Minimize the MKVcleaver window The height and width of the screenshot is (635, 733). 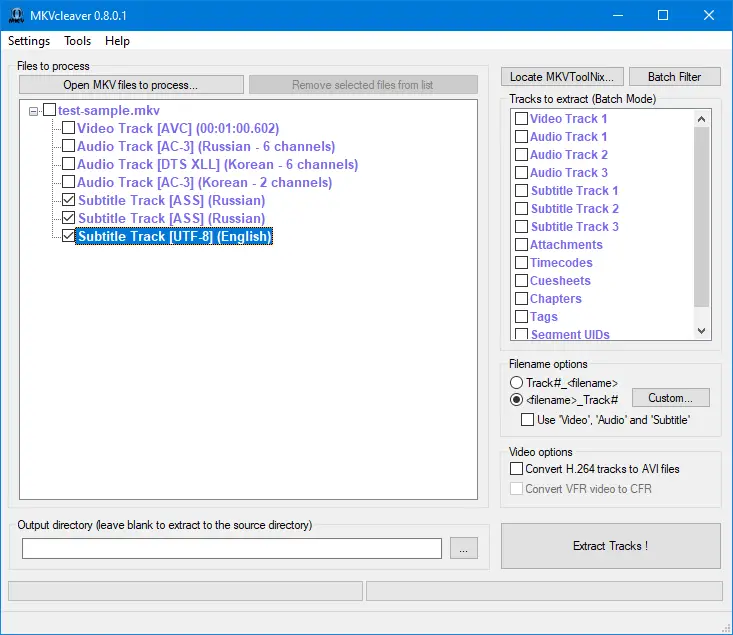pos(618,15)
